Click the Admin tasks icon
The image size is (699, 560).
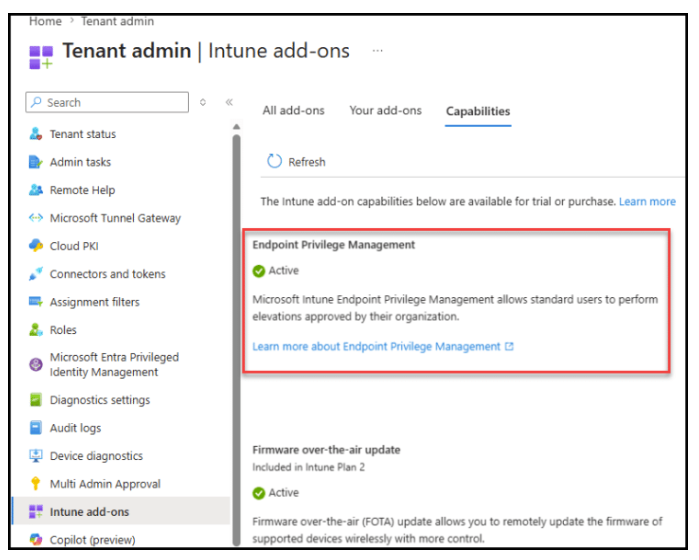pos(36,162)
